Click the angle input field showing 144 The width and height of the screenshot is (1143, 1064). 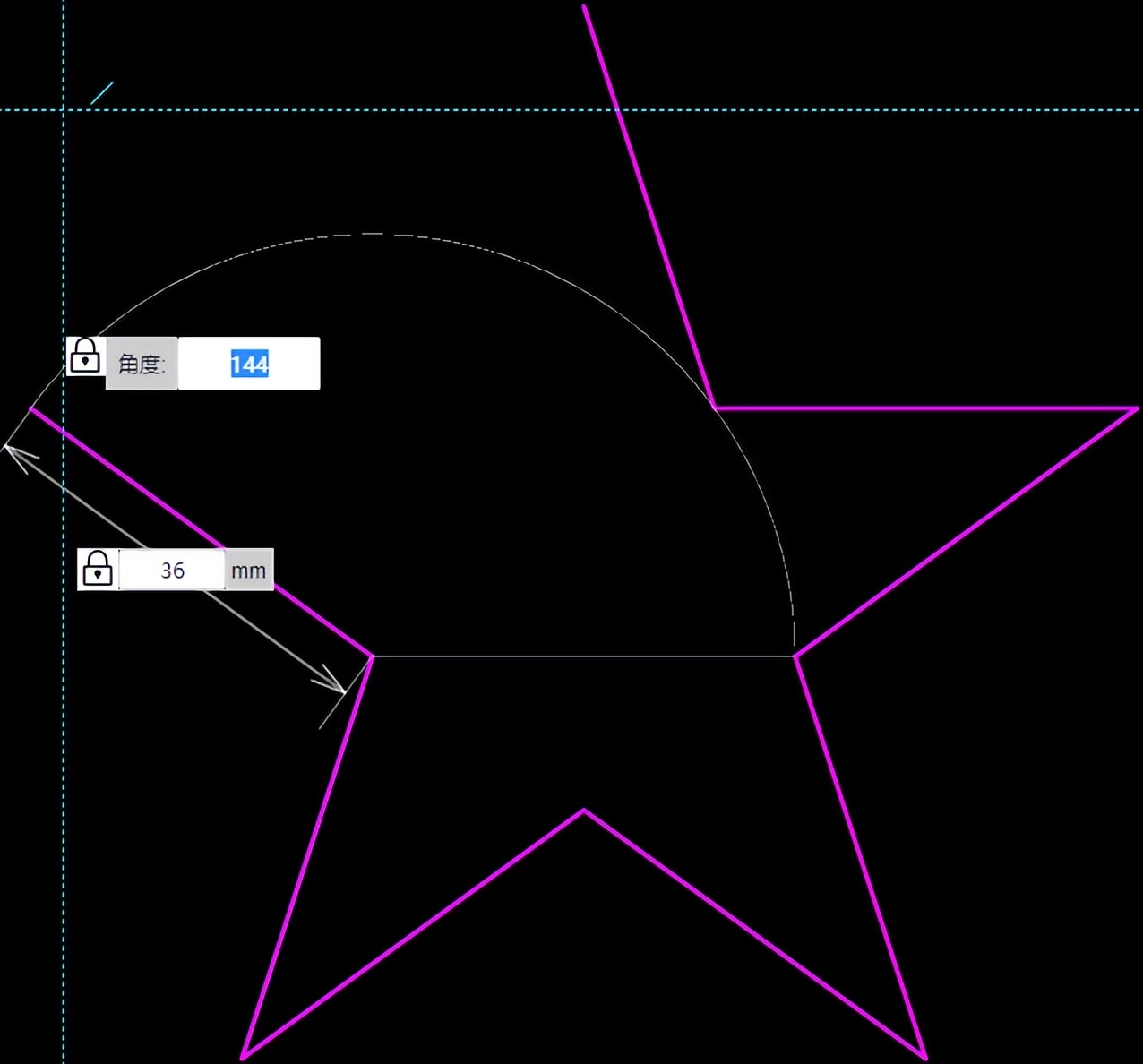tap(249, 364)
